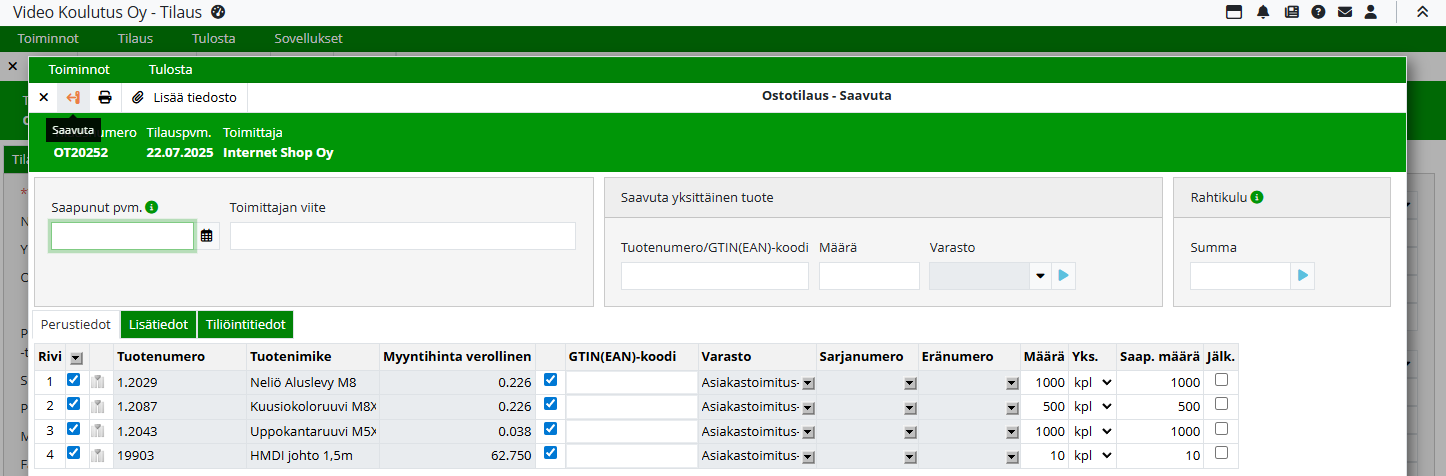1446x476 pixels.
Task: Expand the Varasto dropdown for row 2
Action: [808, 407]
